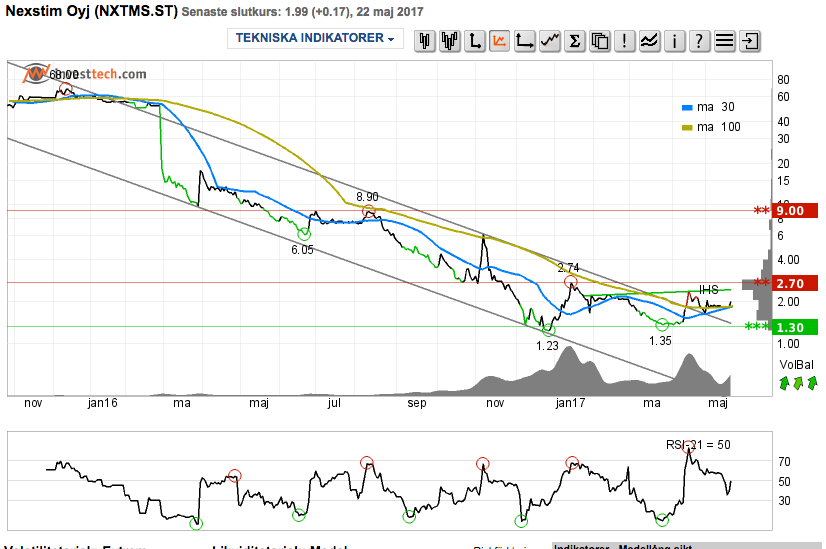Click the 6.05 bottom price annotation

point(302,250)
